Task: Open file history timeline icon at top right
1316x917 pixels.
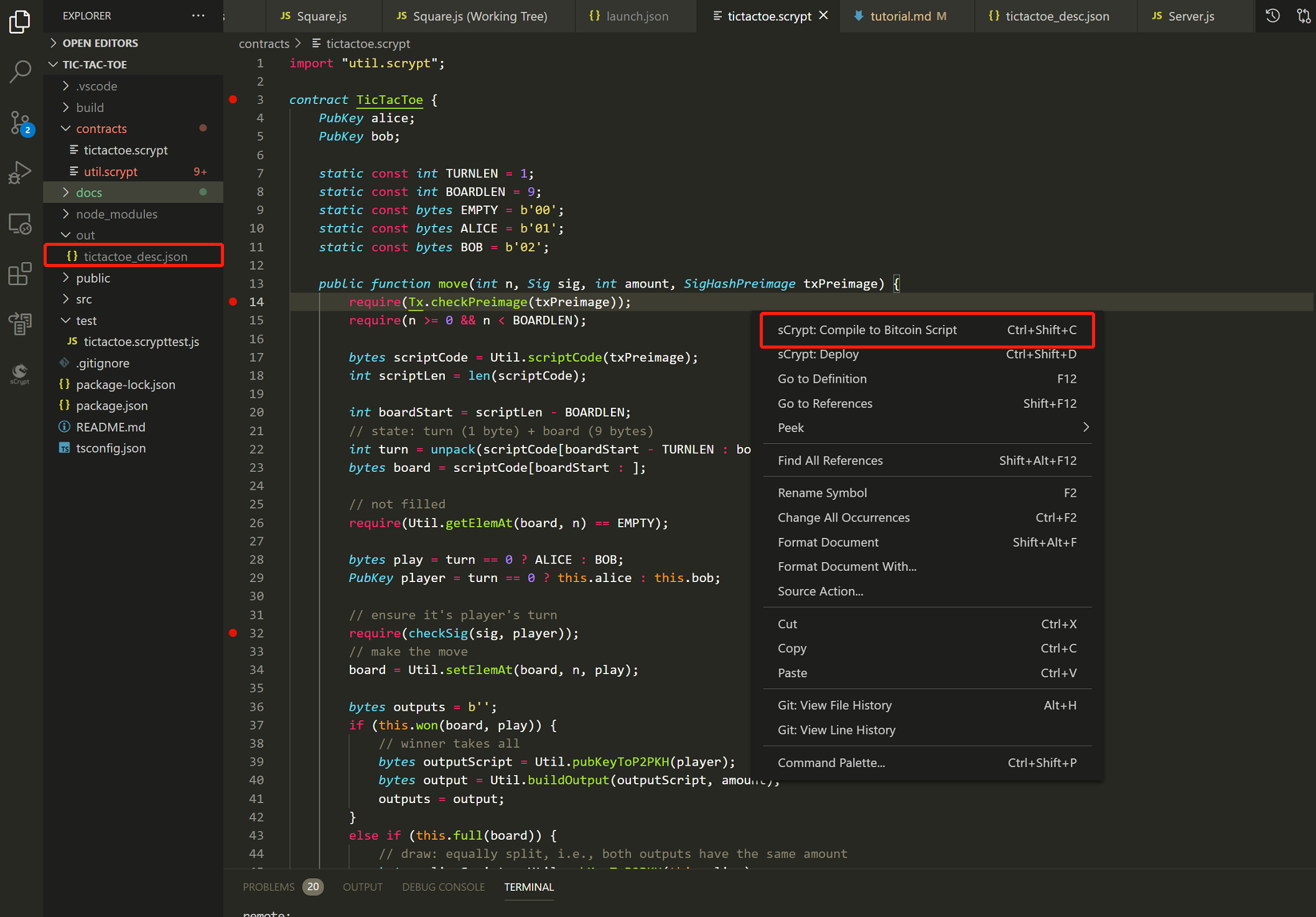Action: click(x=1272, y=16)
